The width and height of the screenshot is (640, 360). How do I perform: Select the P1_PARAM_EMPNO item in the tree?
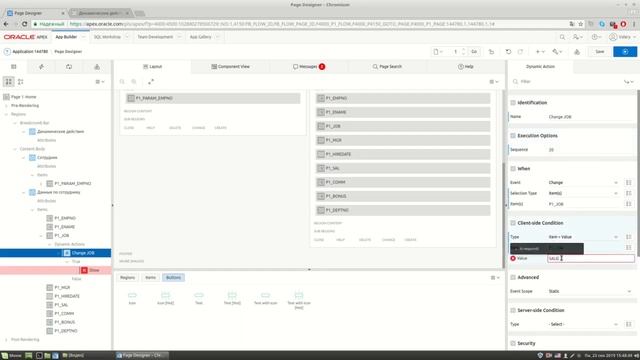tap(73, 183)
